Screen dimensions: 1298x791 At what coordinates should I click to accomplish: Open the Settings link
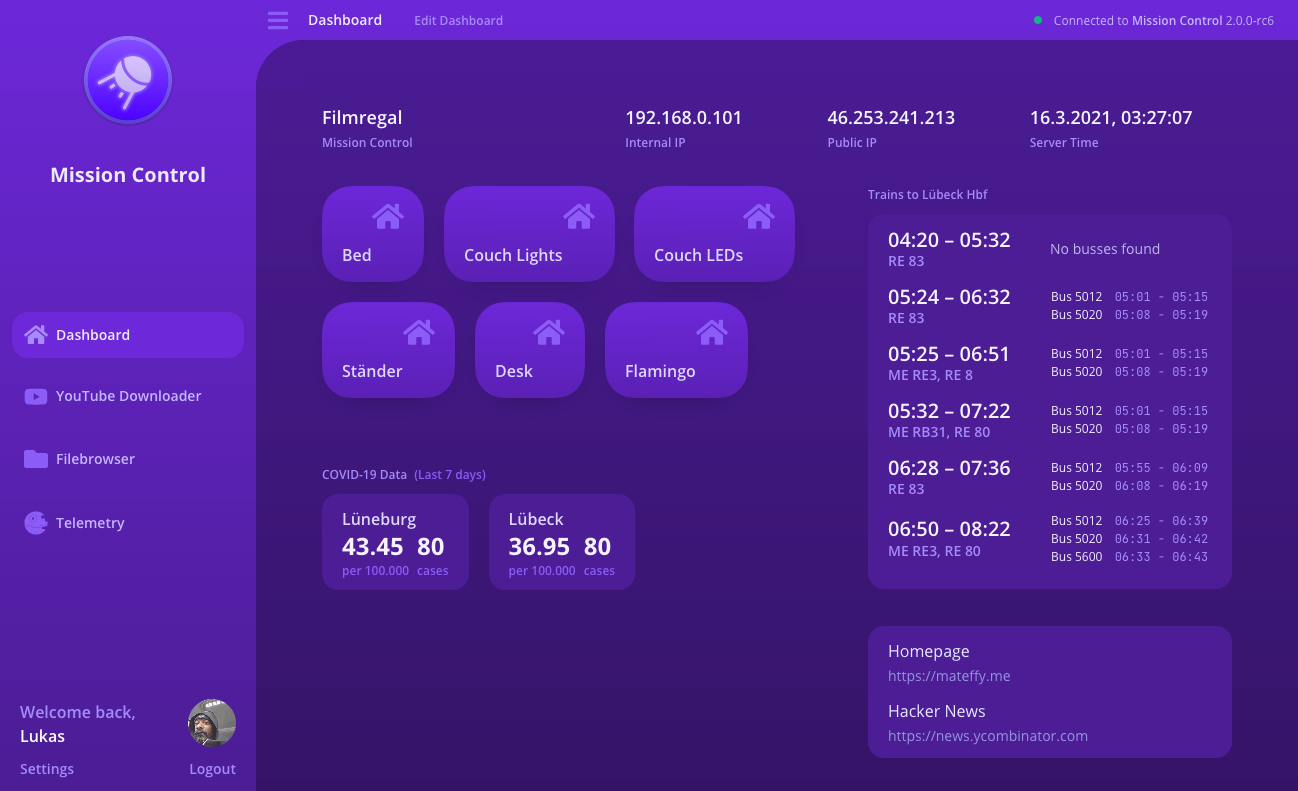click(47, 769)
